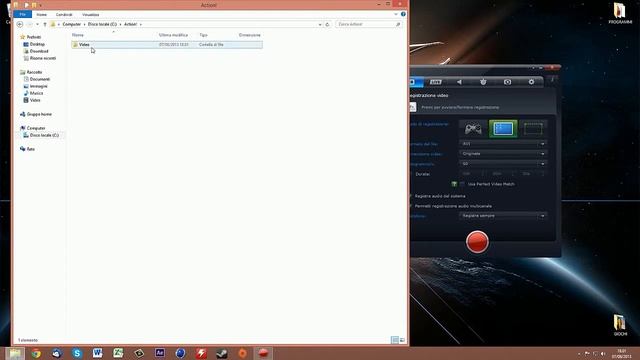Select game recording mode gamepad icon
The image size is (640, 360).
coord(473,129)
